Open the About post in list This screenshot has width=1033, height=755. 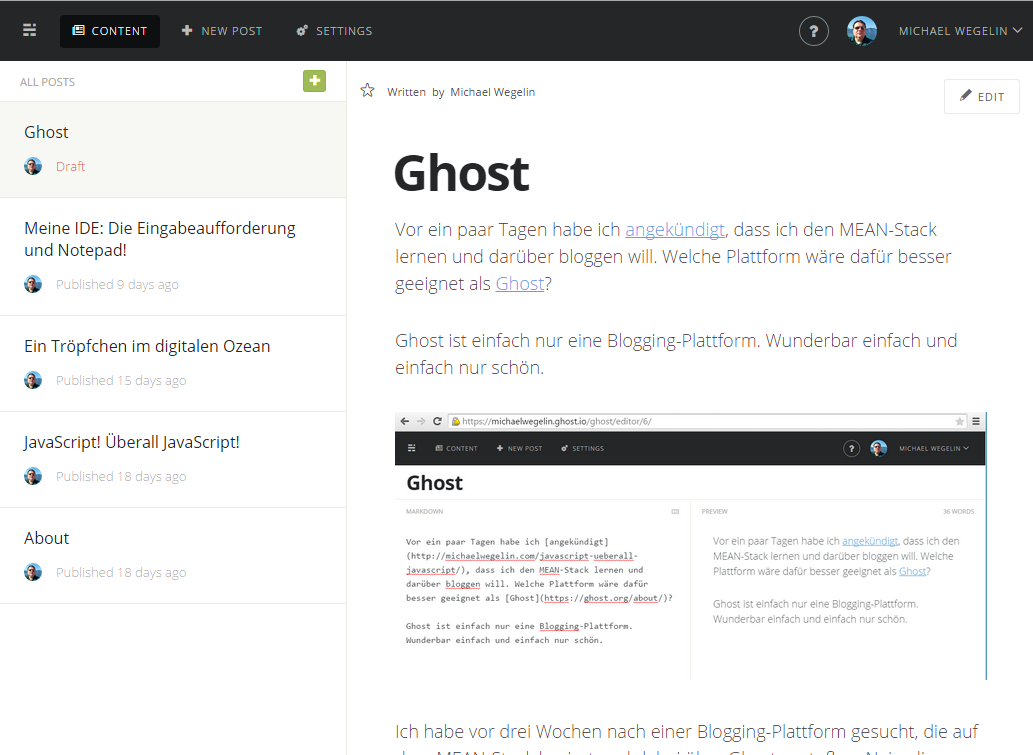click(x=173, y=555)
